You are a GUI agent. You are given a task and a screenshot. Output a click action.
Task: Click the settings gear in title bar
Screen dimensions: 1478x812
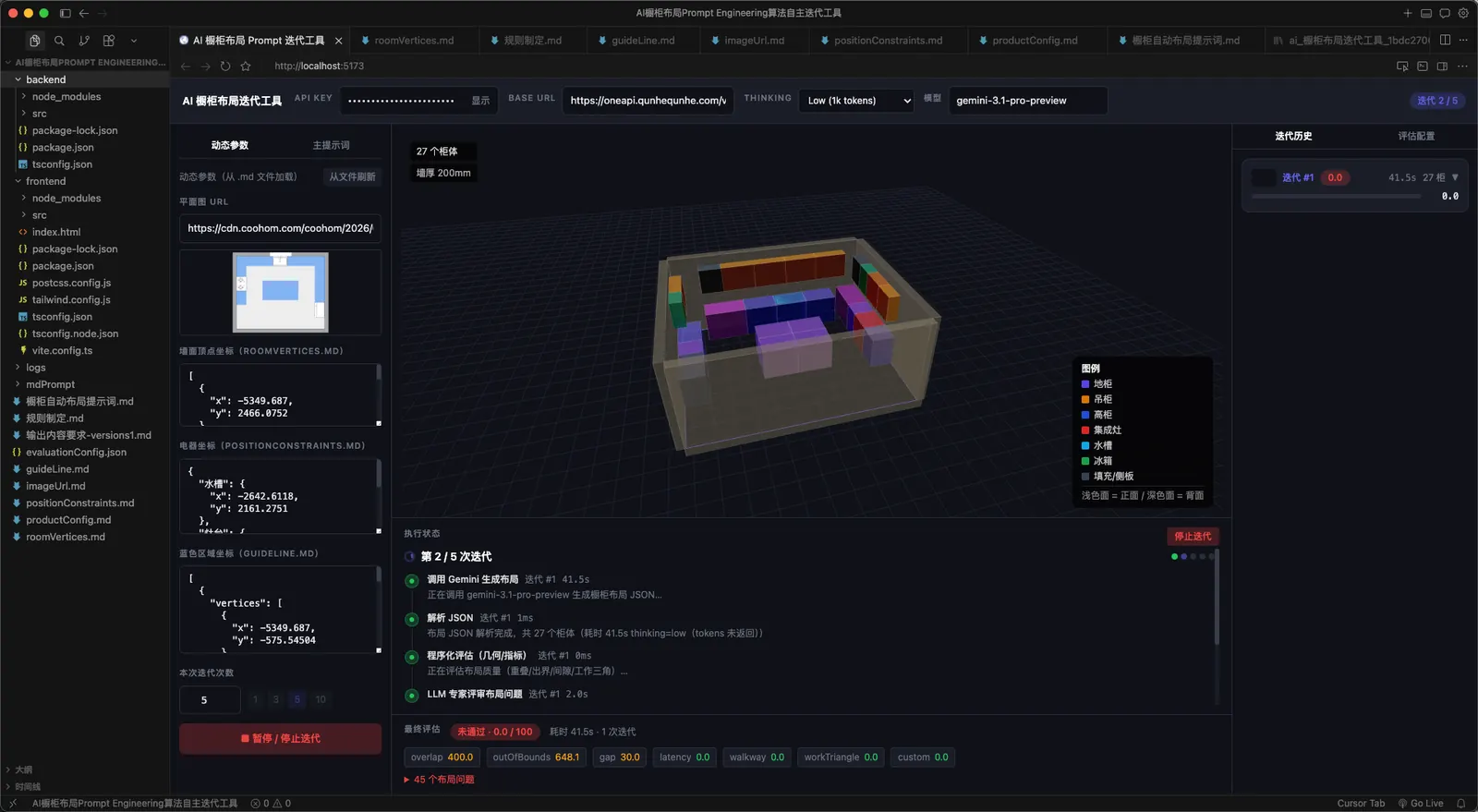pyautogui.click(x=1463, y=13)
